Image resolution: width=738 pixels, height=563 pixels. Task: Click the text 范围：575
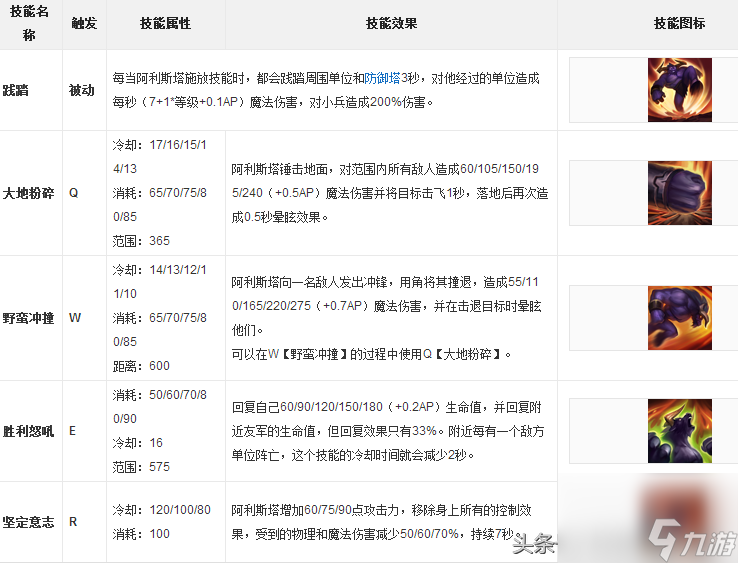pos(141,467)
